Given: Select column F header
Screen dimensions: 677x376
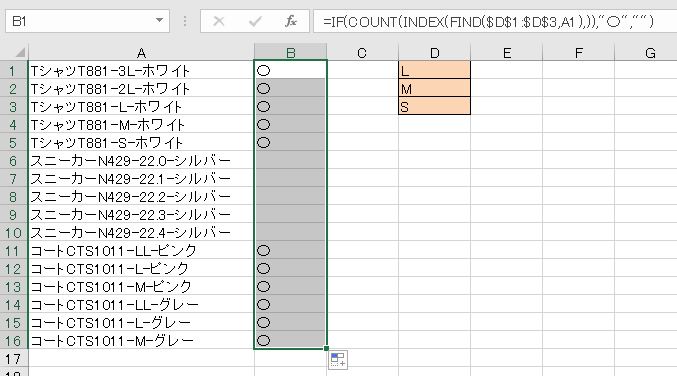Looking at the screenshot, I should 579,52.
